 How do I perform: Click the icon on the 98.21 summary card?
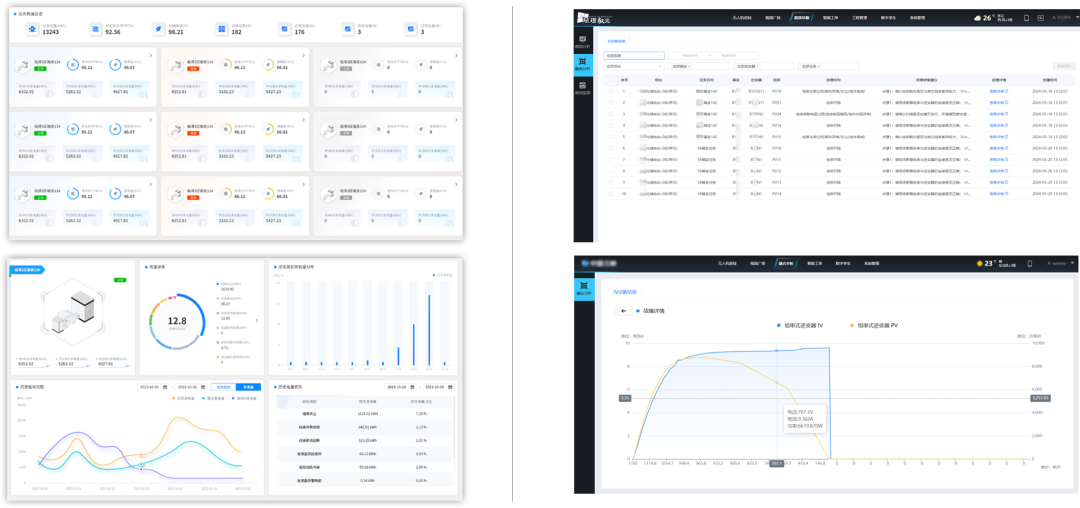click(x=158, y=28)
